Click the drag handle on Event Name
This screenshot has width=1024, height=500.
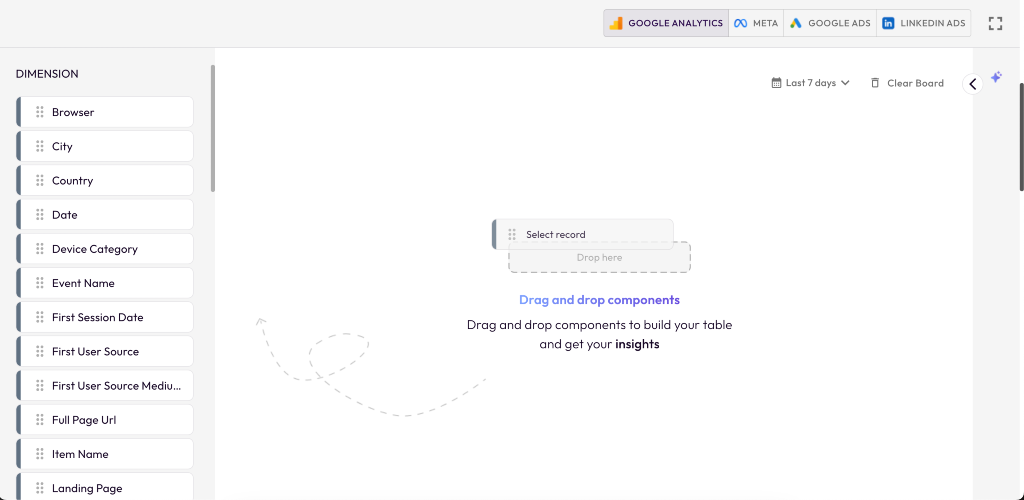(40, 283)
